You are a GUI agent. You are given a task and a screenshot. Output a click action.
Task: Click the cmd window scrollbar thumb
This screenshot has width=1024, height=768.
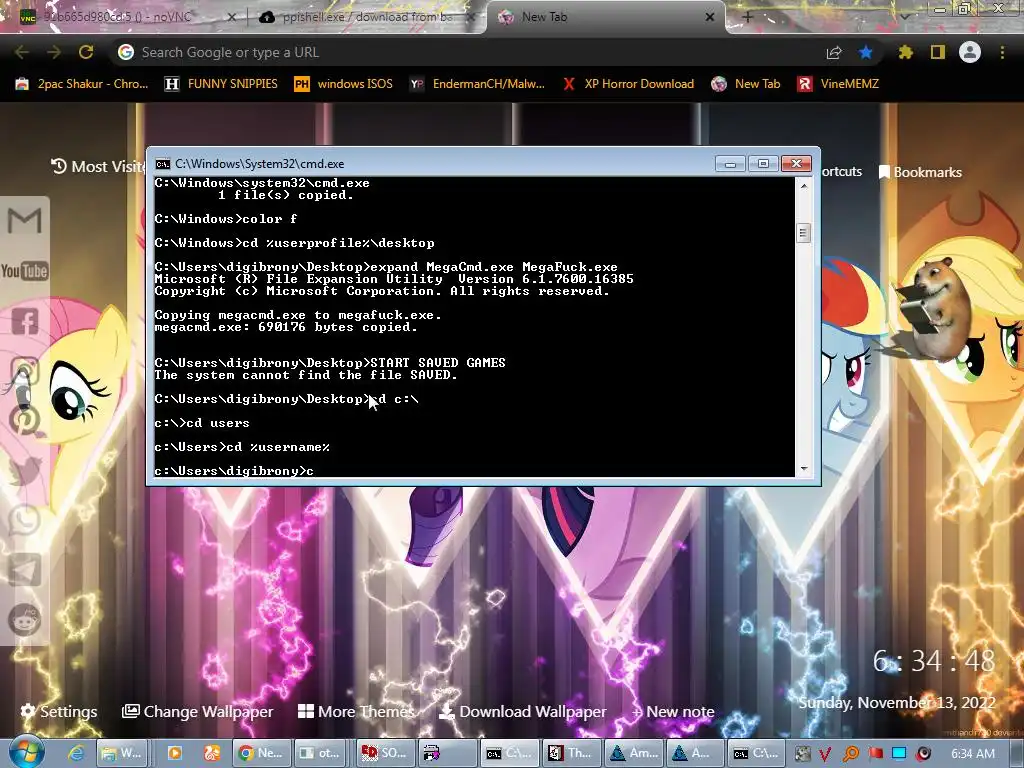tap(804, 232)
